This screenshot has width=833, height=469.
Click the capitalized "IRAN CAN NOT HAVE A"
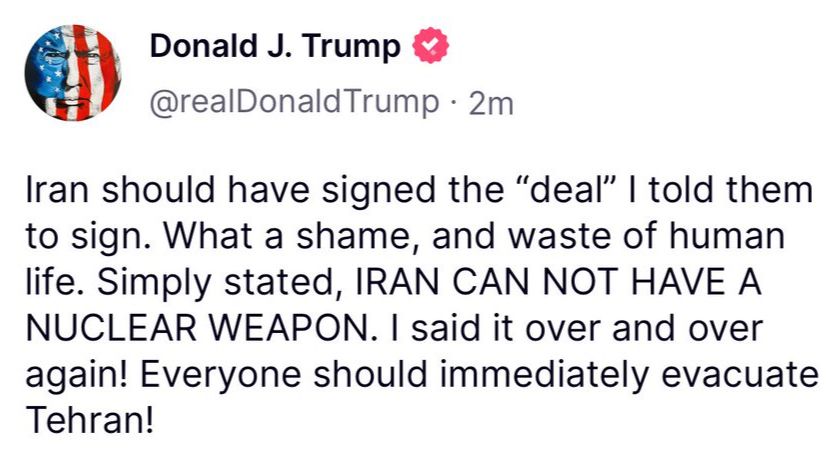tap(558, 283)
